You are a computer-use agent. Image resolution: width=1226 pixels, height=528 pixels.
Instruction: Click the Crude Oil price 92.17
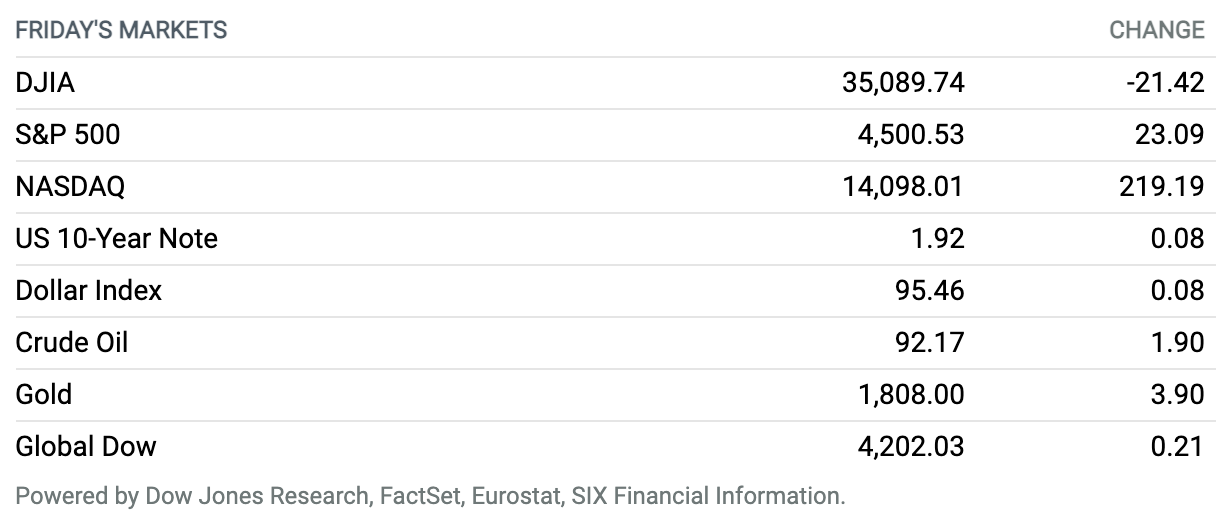pos(932,343)
